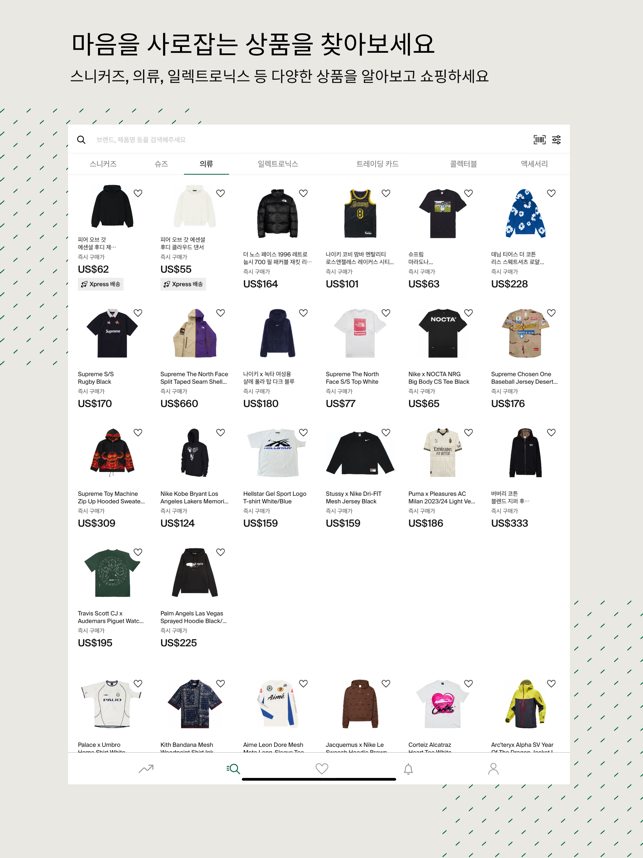Switch to the 스니커즈 tab
The image size is (643, 858).
(x=103, y=164)
